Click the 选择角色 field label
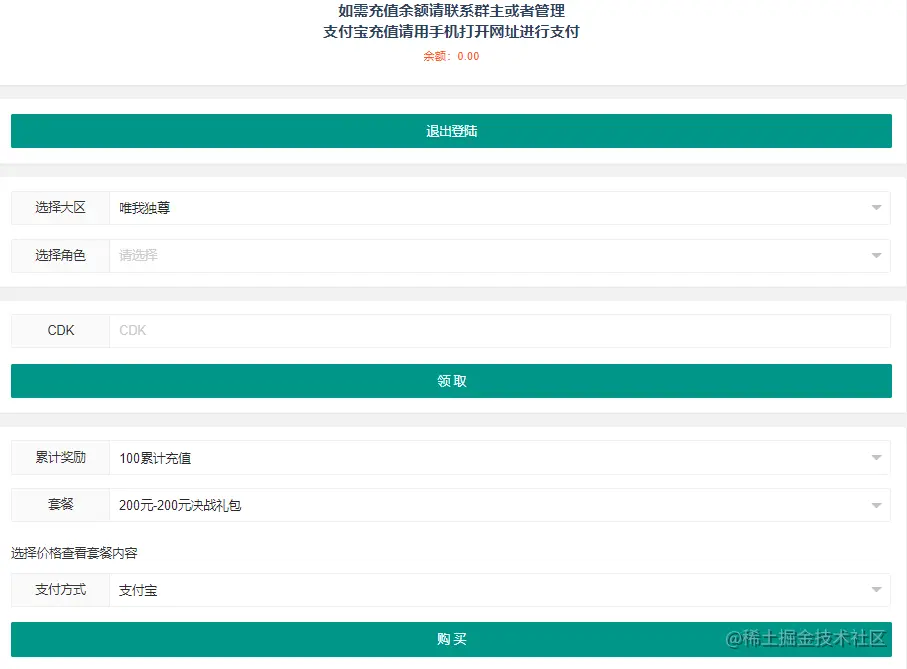 60,256
